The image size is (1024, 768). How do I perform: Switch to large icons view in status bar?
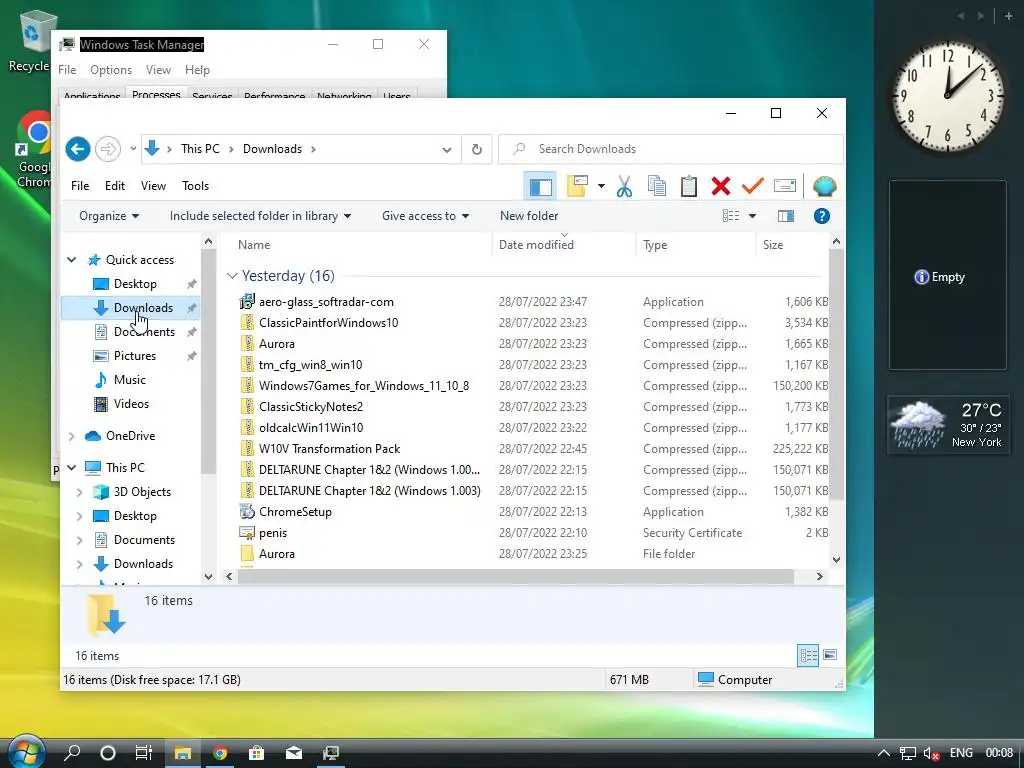click(x=830, y=655)
